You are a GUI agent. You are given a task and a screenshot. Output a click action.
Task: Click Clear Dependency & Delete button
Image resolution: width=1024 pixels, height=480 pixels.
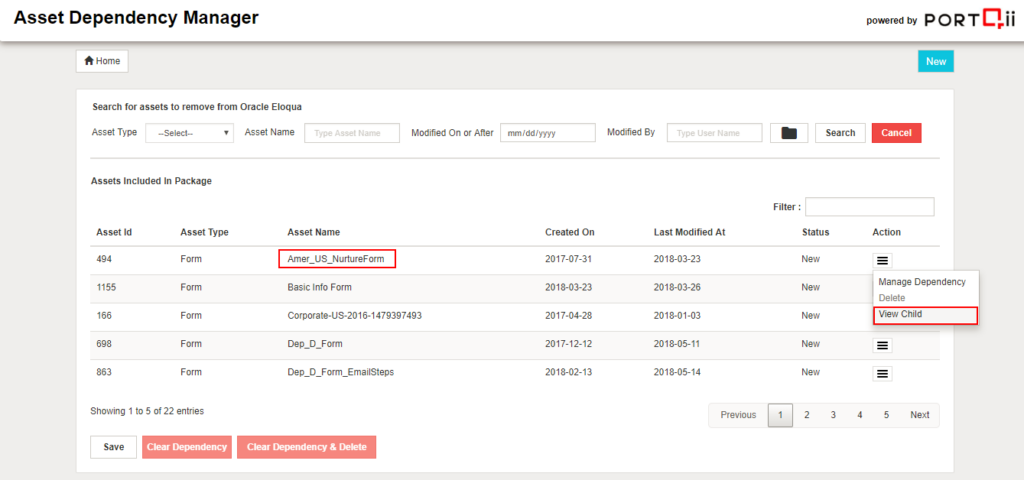click(306, 447)
